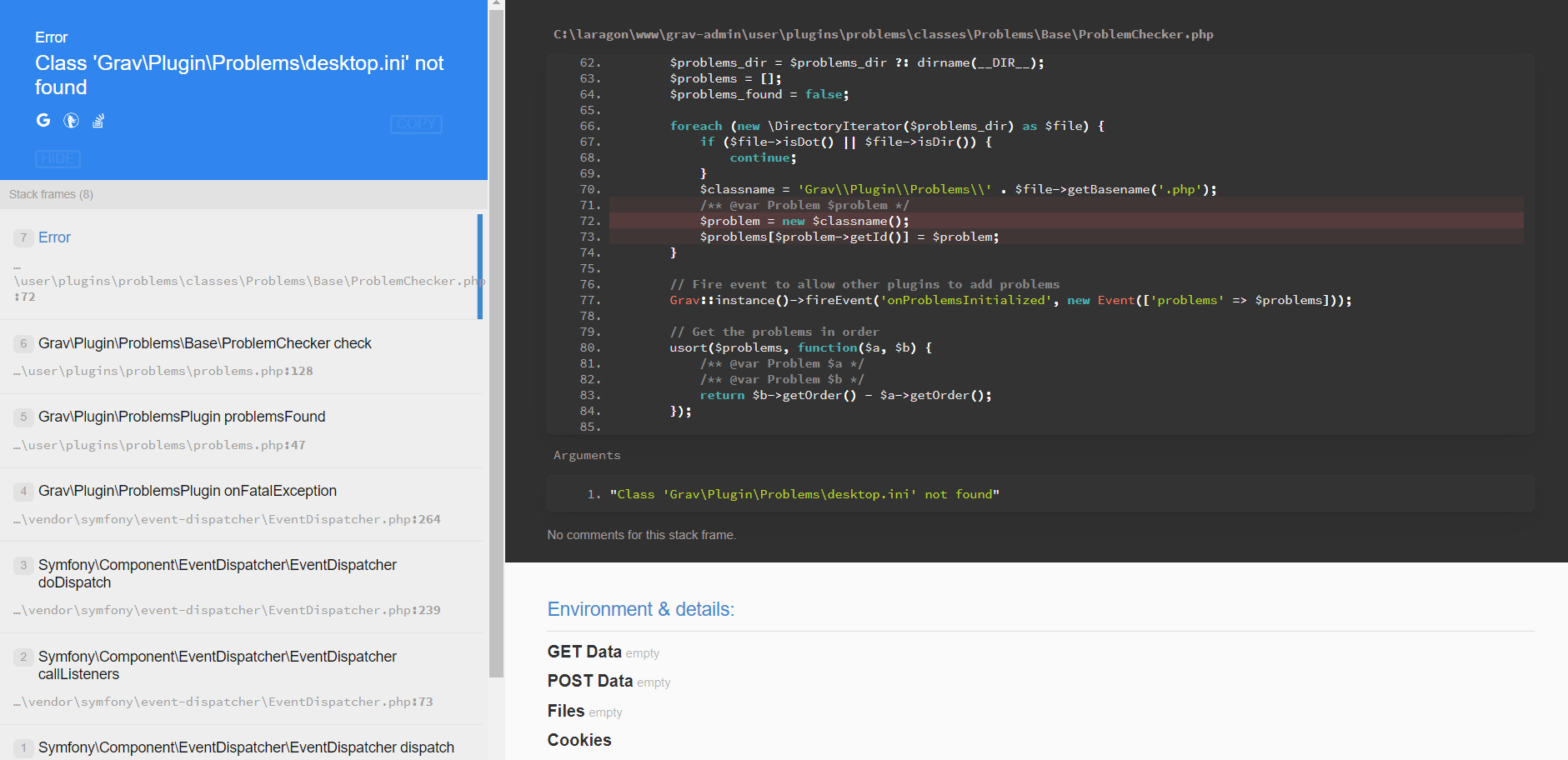
Task: Search the error on Stack Overflow
Action: [98, 120]
